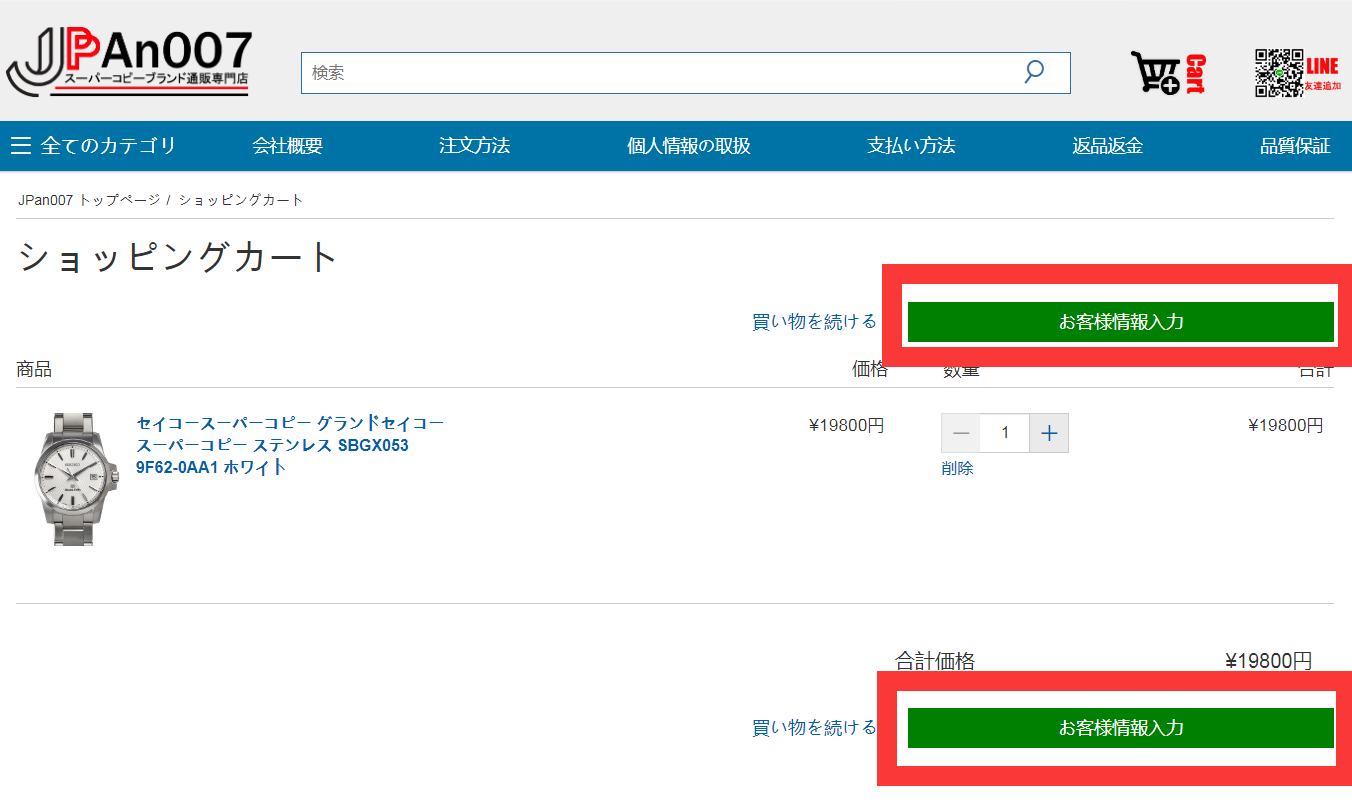The image size is (1352, 806).
Task: Open セイコースーパーコピー product title link
Action: point(290,445)
